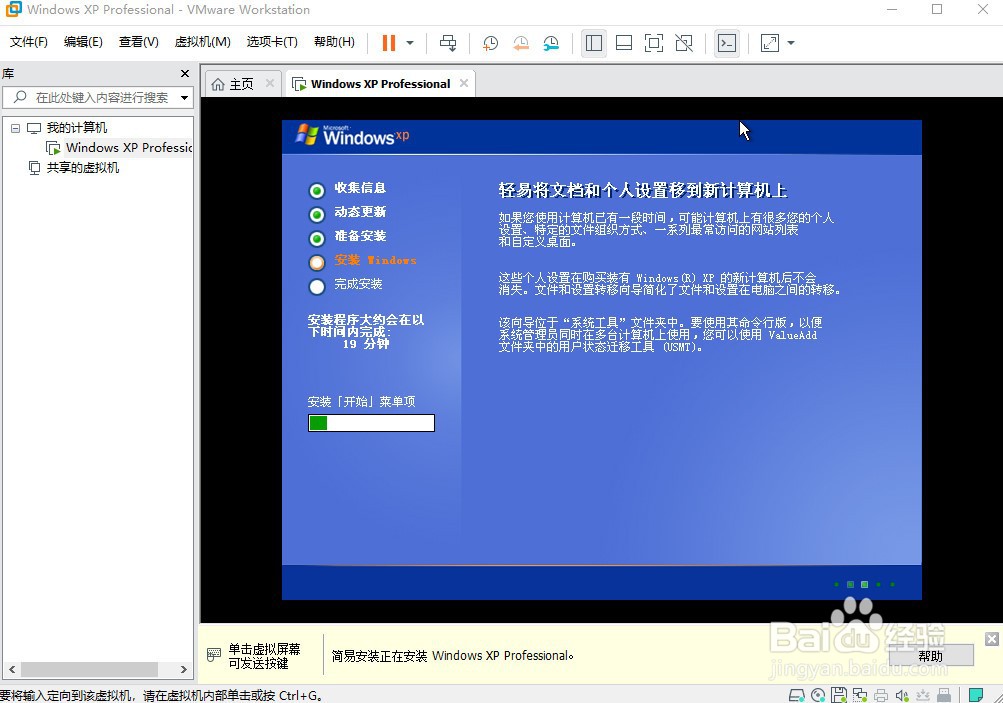Click the CD/DVD drive status icon
Image resolution: width=1003 pixels, height=703 pixels.
point(817,695)
